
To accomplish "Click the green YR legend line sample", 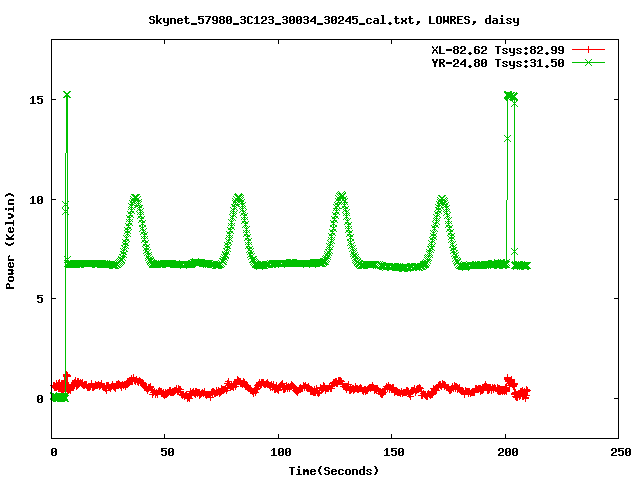I will point(588,63).
